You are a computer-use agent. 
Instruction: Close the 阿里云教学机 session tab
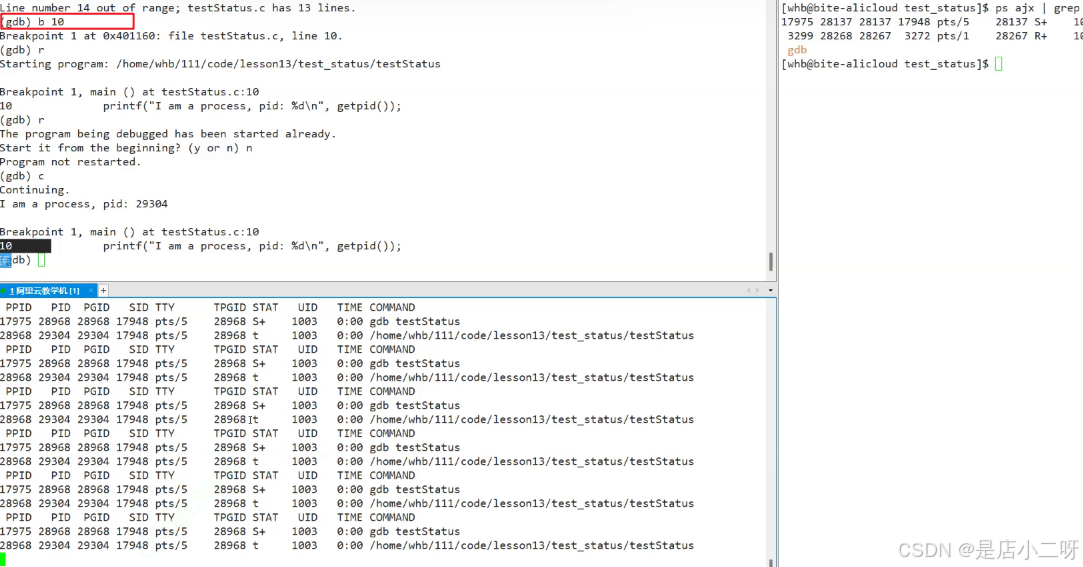click(88, 291)
